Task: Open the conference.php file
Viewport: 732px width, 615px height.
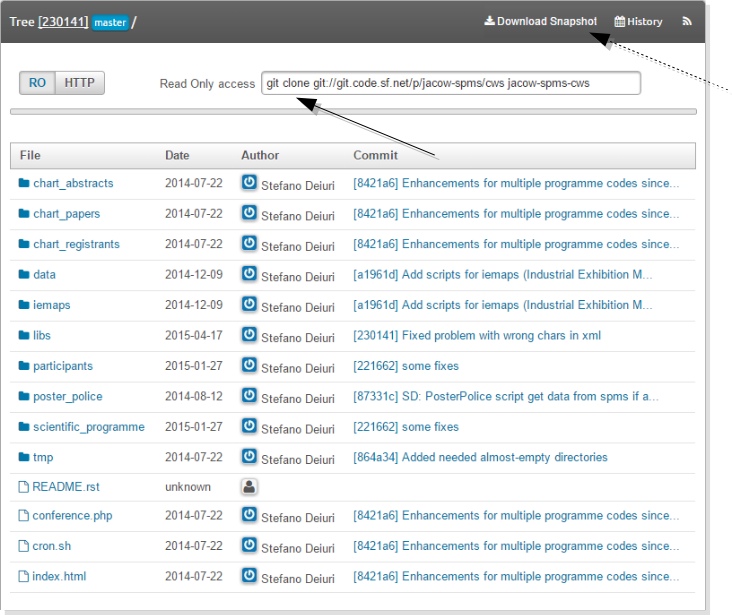Action: pyautogui.click(x=72, y=516)
